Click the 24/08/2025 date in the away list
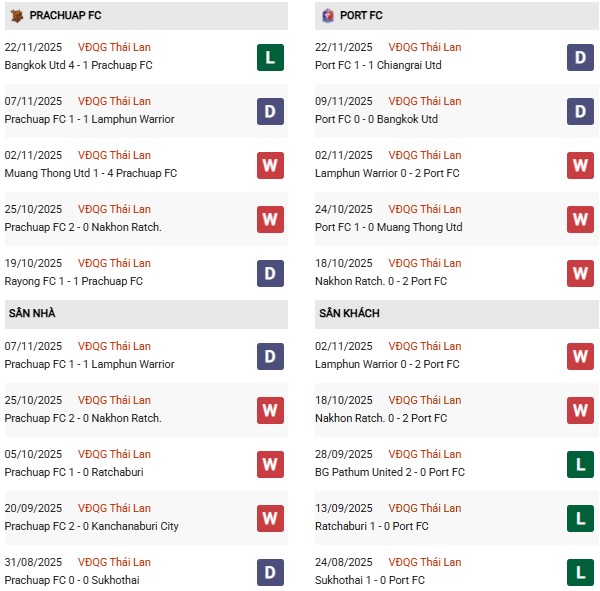Image resolution: width=600 pixels, height=591 pixels. click(344, 562)
